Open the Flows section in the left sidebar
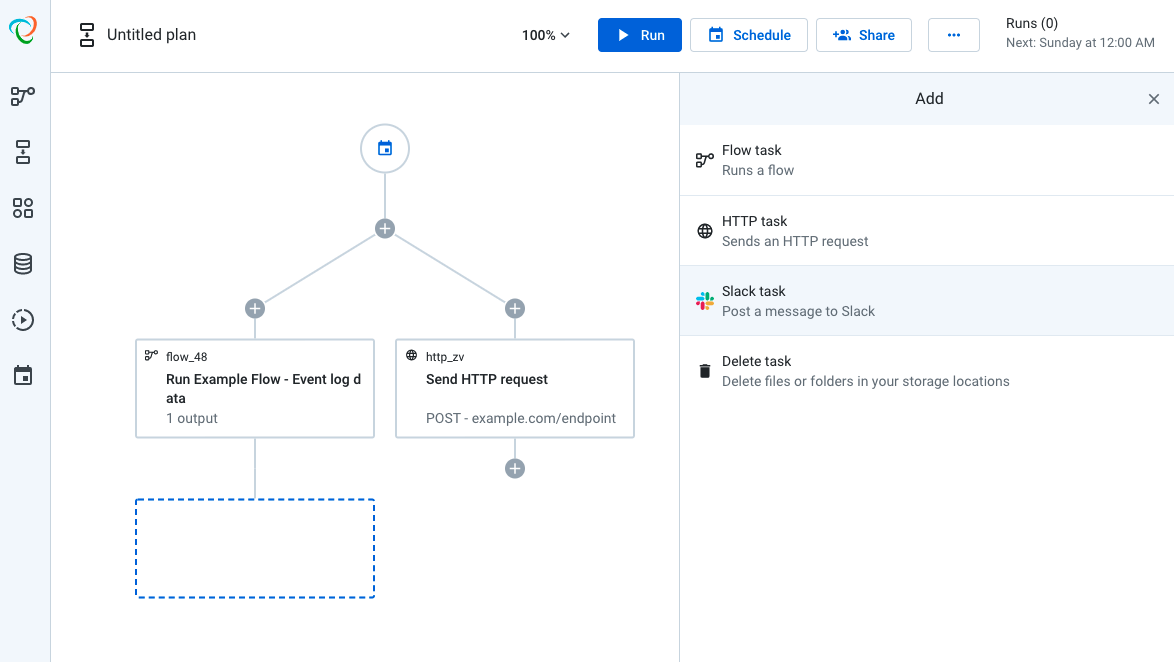Screen dimensions: 1174x662 (22, 96)
